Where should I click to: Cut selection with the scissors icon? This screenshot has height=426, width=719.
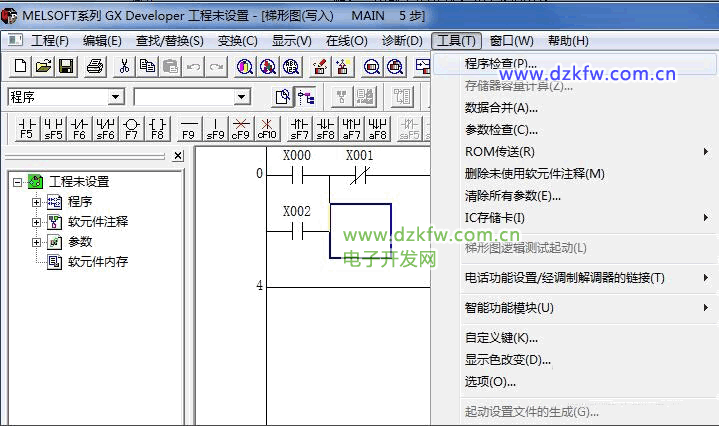tap(124, 66)
